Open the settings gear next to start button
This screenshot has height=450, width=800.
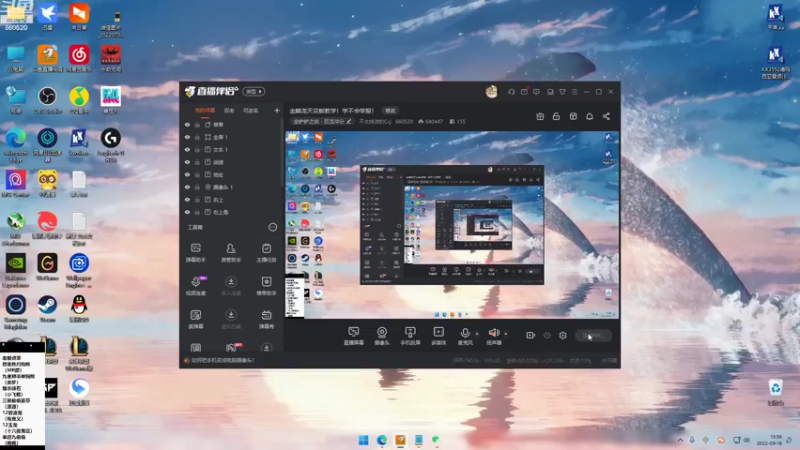click(563, 335)
